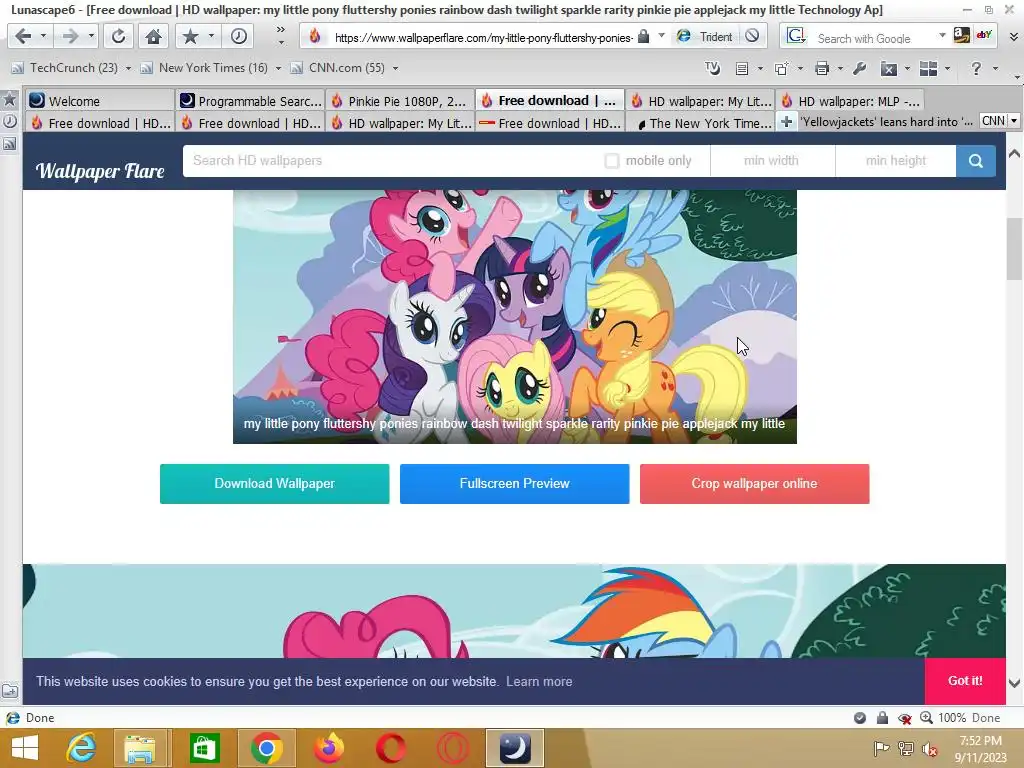Expand the TechCrunch (23) feed dropdown
Screen dimensions: 1024x768
[x=128, y=68]
